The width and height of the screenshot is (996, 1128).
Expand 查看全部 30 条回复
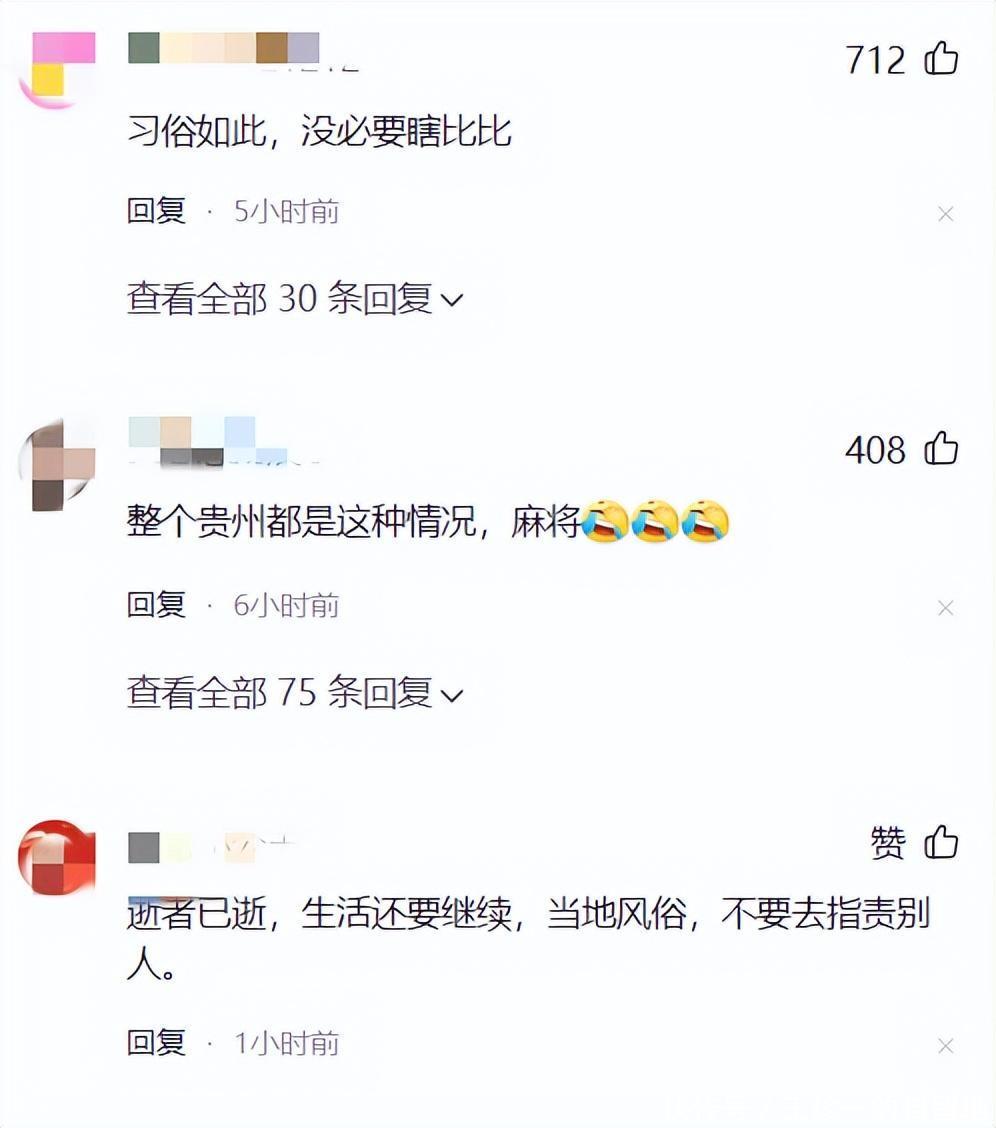[x=295, y=299]
